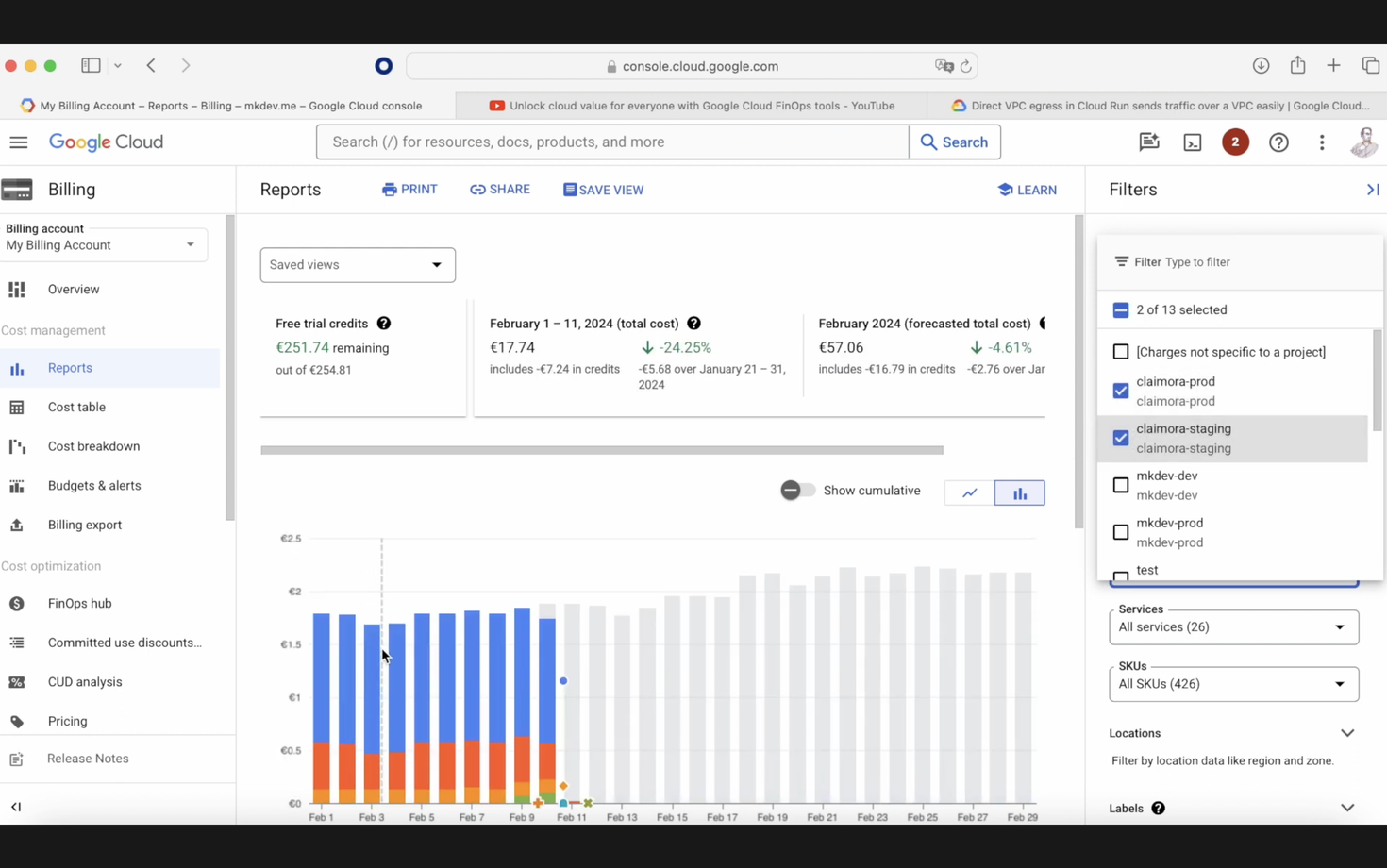Image resolution: width=1387 pixels, height=868 pixels.
Task: Toggle the 2 of 13 selected checkbox
Action: (x=1121, y=310)
